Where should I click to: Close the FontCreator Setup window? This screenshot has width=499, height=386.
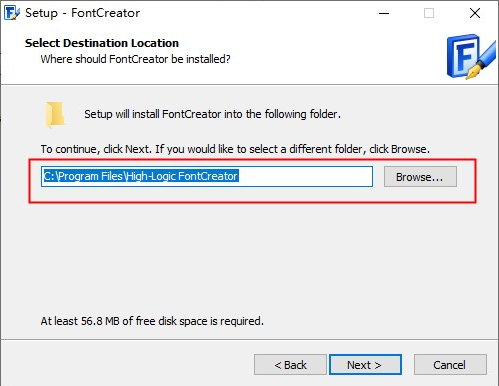point(475,13)
